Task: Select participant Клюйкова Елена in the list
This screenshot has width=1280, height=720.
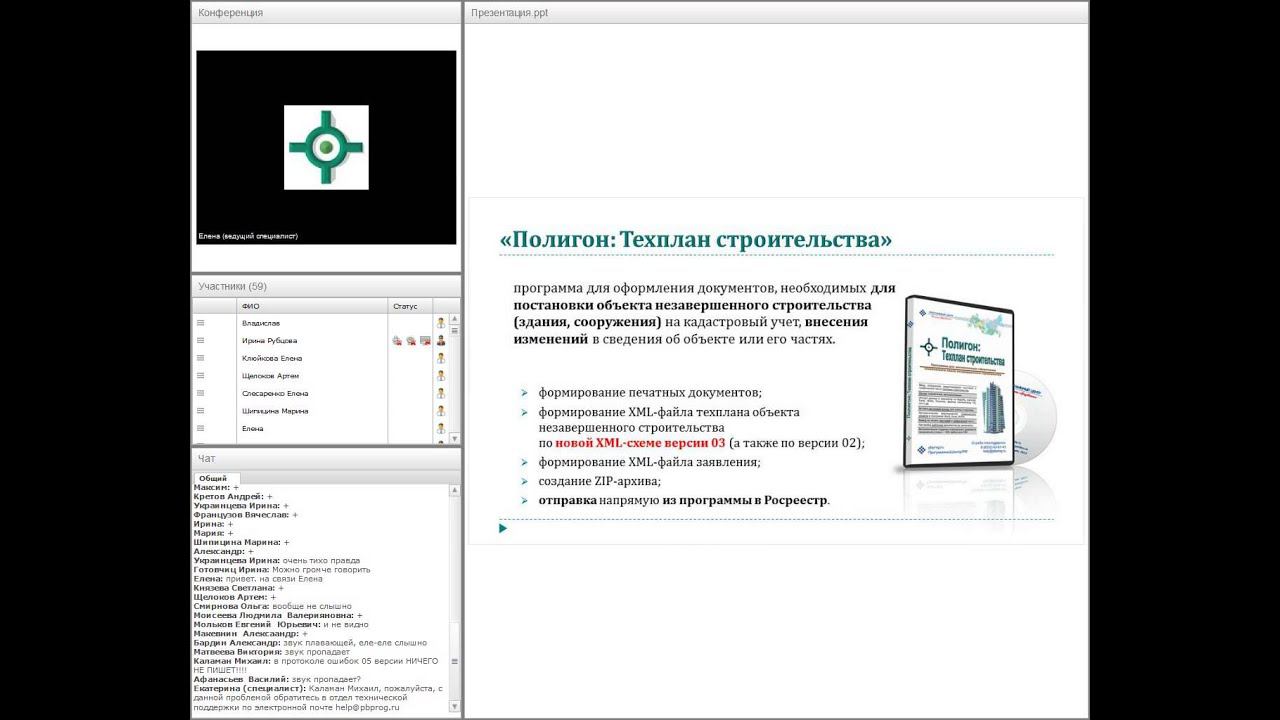Action: pos(272,358)
